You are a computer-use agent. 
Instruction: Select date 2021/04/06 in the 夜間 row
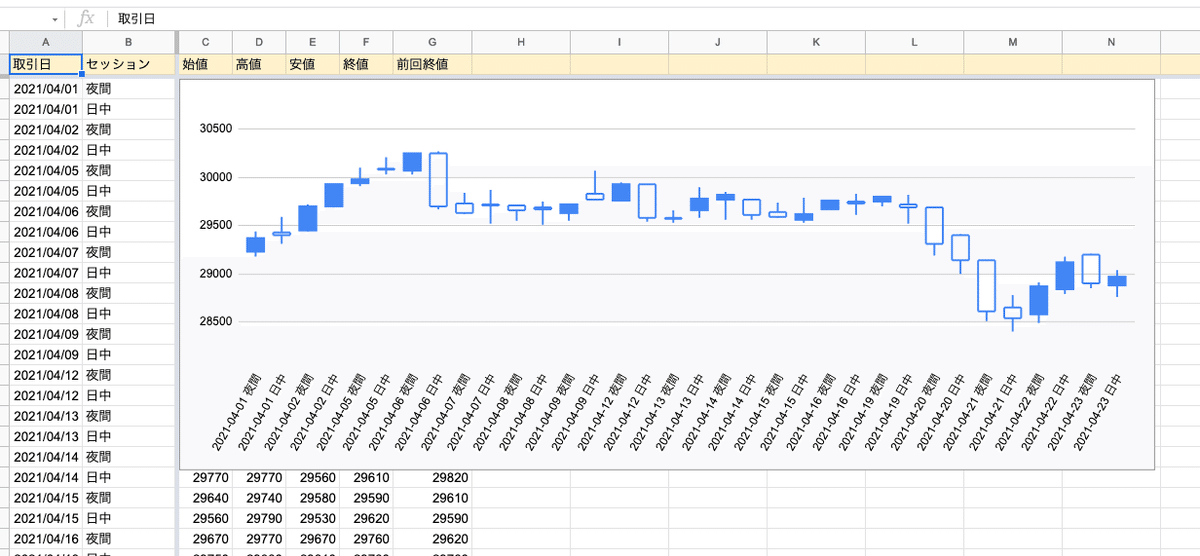point(45,212)
